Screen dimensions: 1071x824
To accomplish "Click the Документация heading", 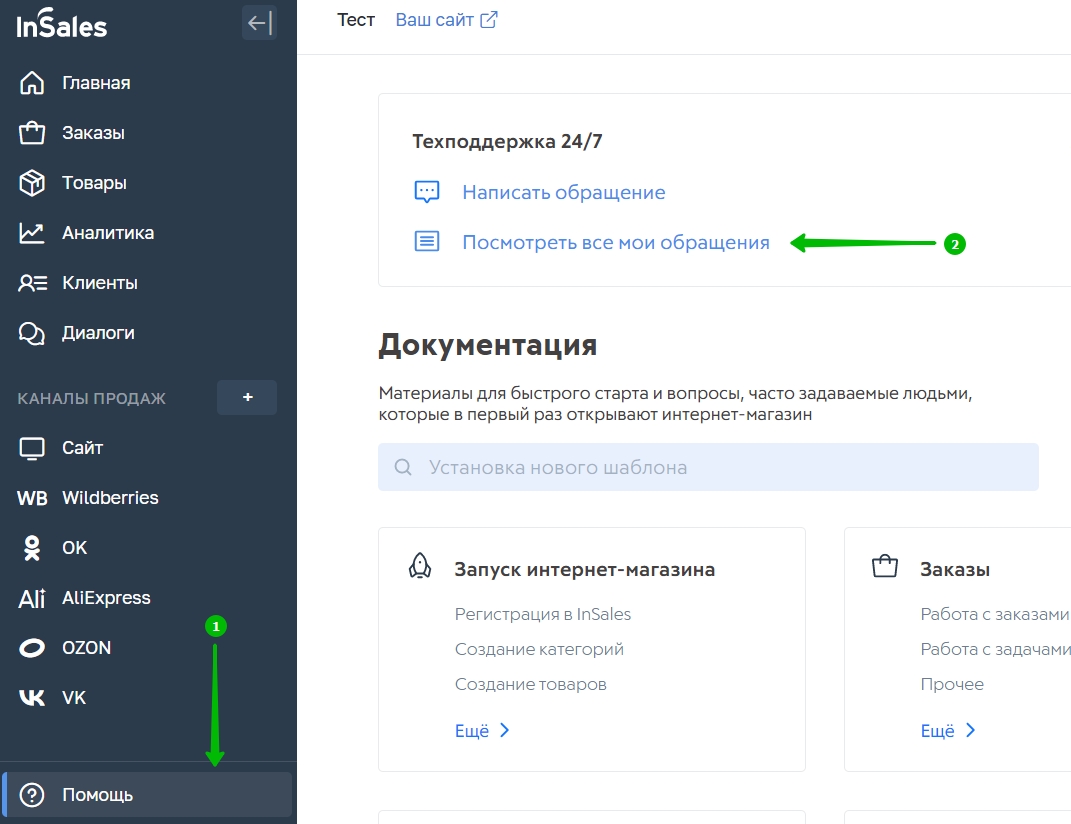I will 488,344.
